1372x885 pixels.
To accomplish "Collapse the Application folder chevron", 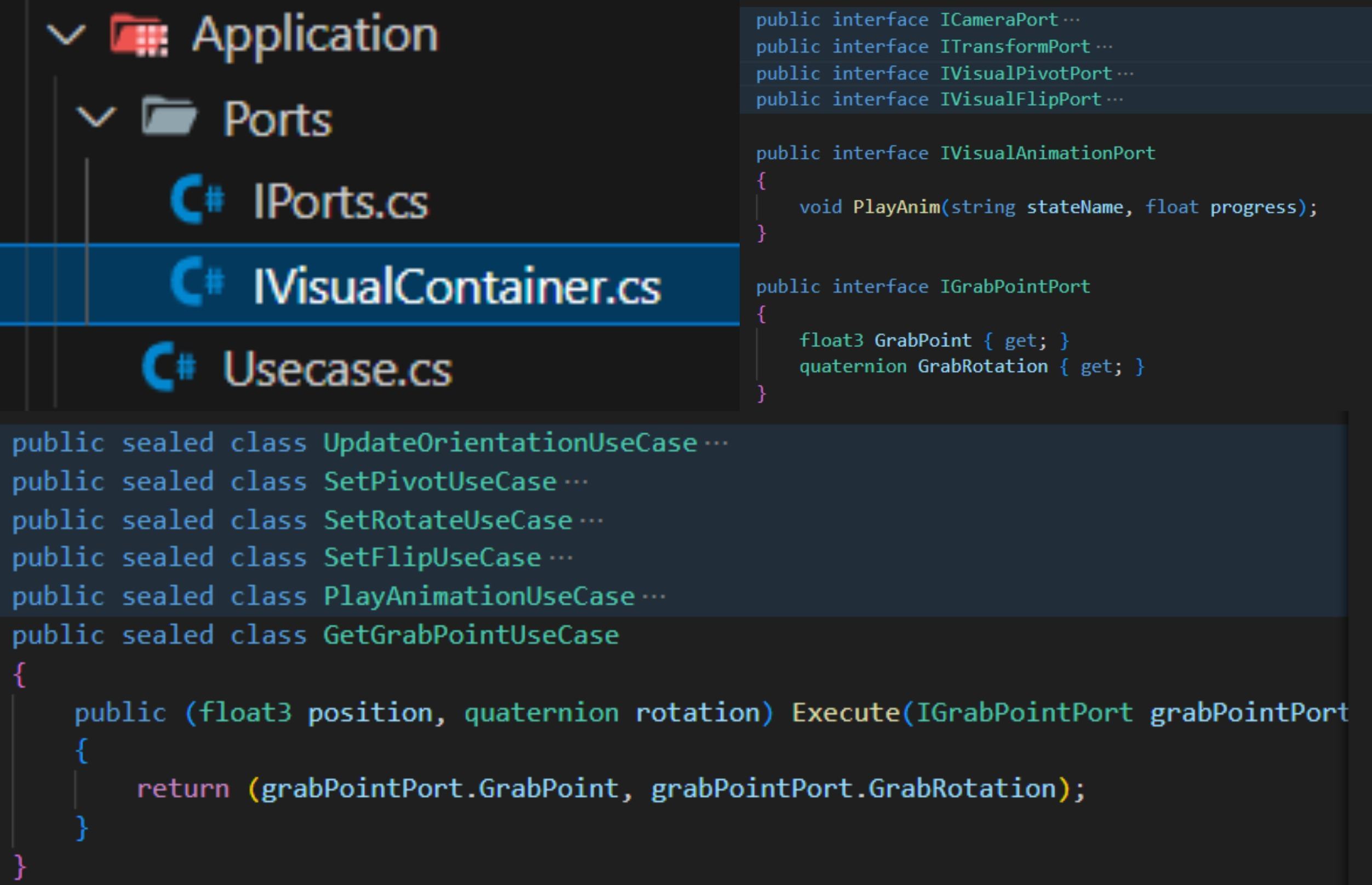I will pos(66,35).
